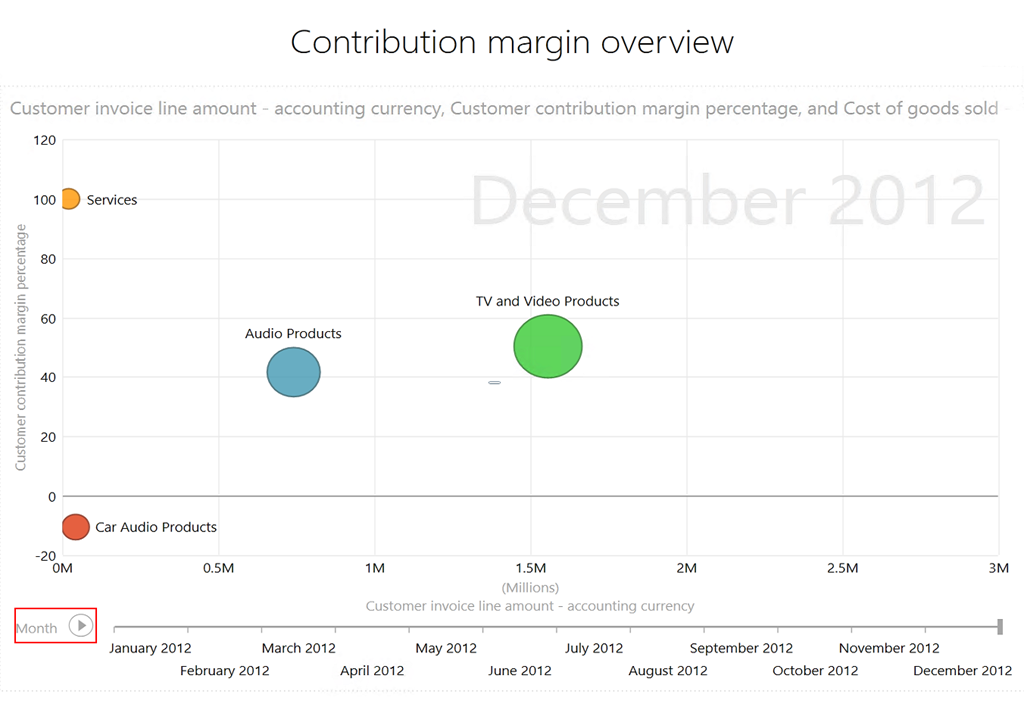
Task: Click the June 2012 timeline label
Action: (520, 670)
